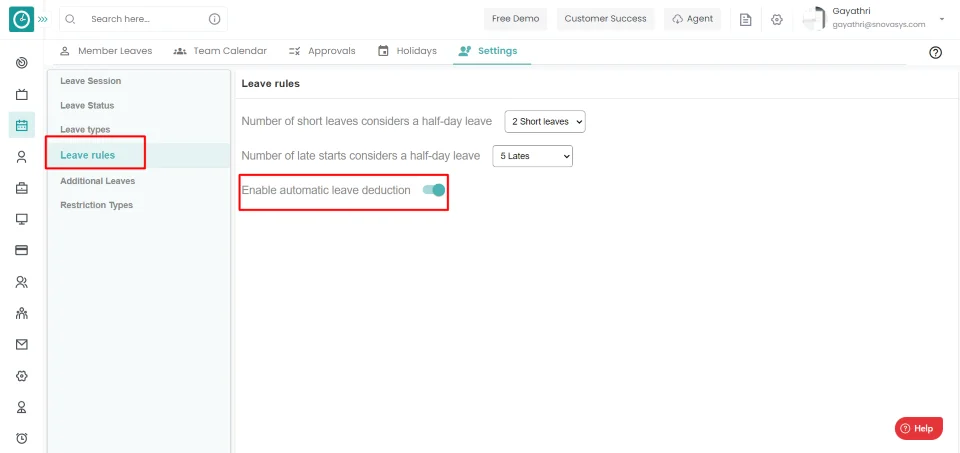Open the help question mark icon

click(936, 53)
